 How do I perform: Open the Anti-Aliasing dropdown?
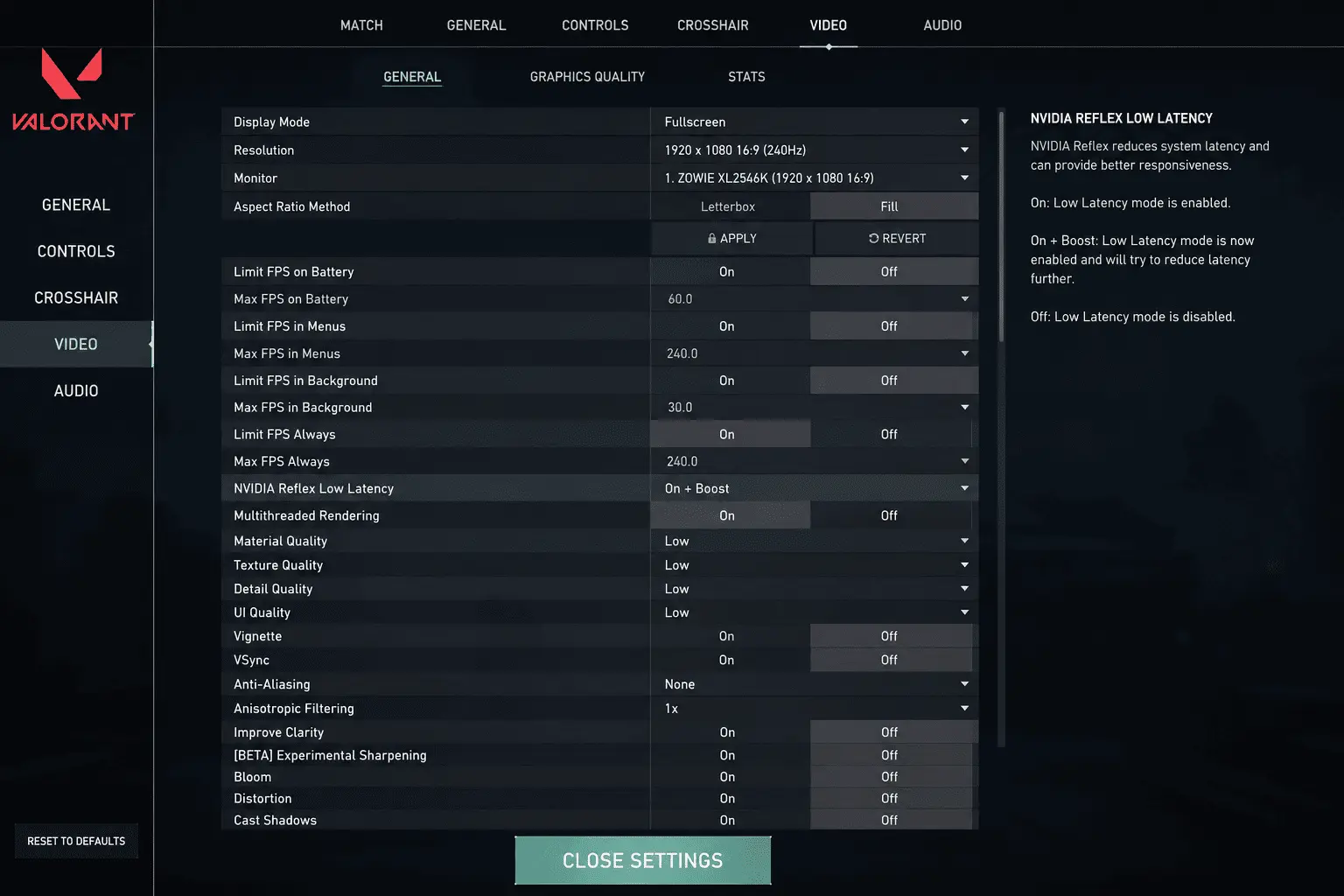814,684
